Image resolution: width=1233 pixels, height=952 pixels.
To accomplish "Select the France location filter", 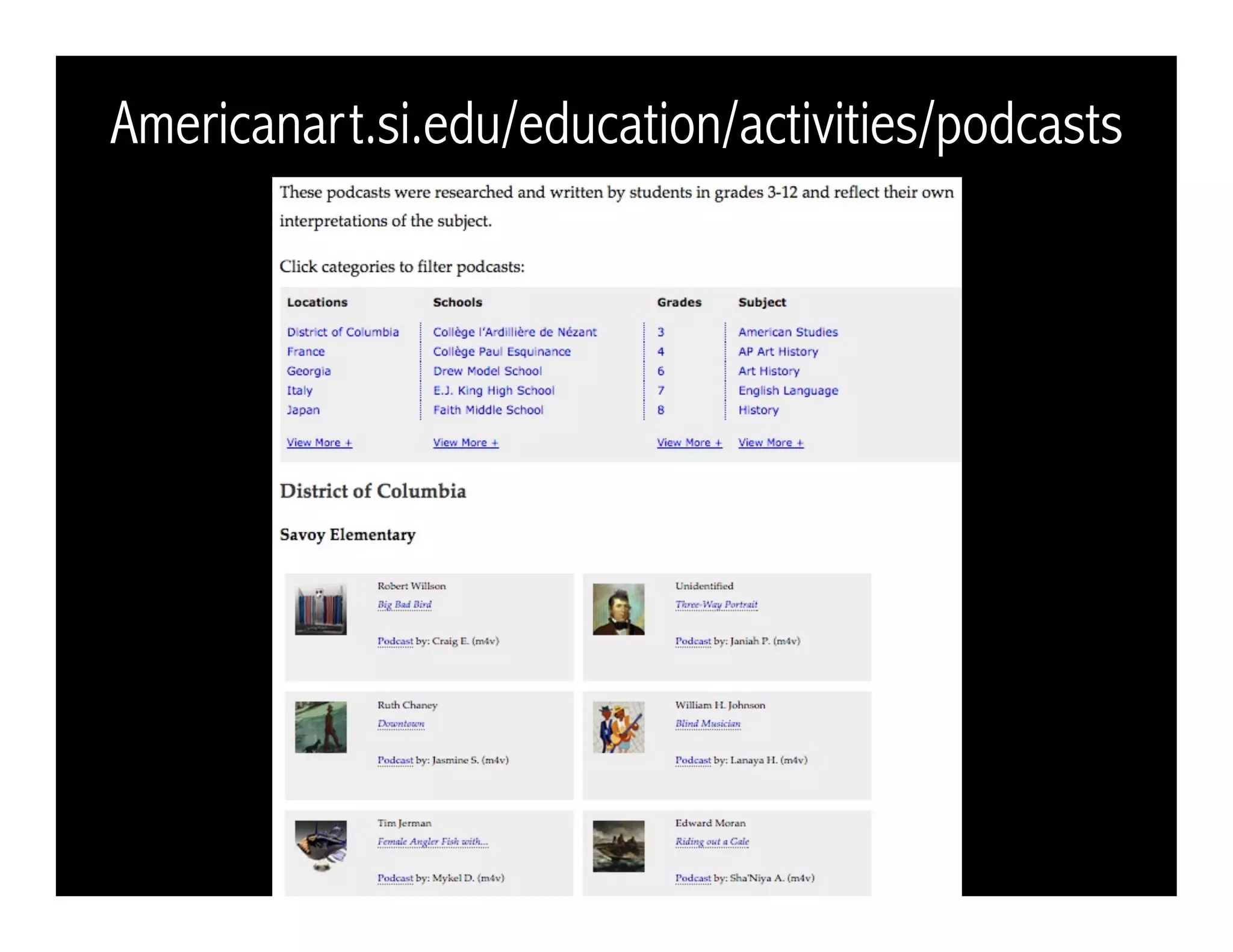I will 305,351.
